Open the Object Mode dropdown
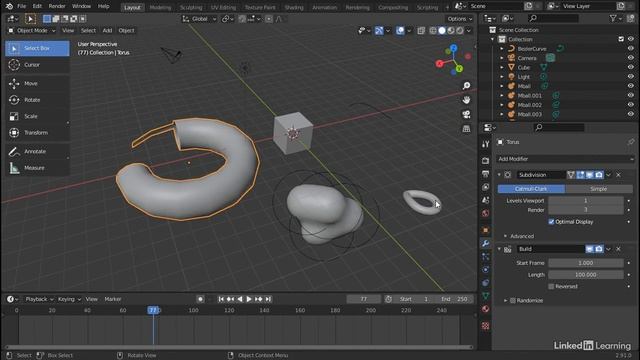The width and height of the screenshot is (640, 360). point(31,31)
